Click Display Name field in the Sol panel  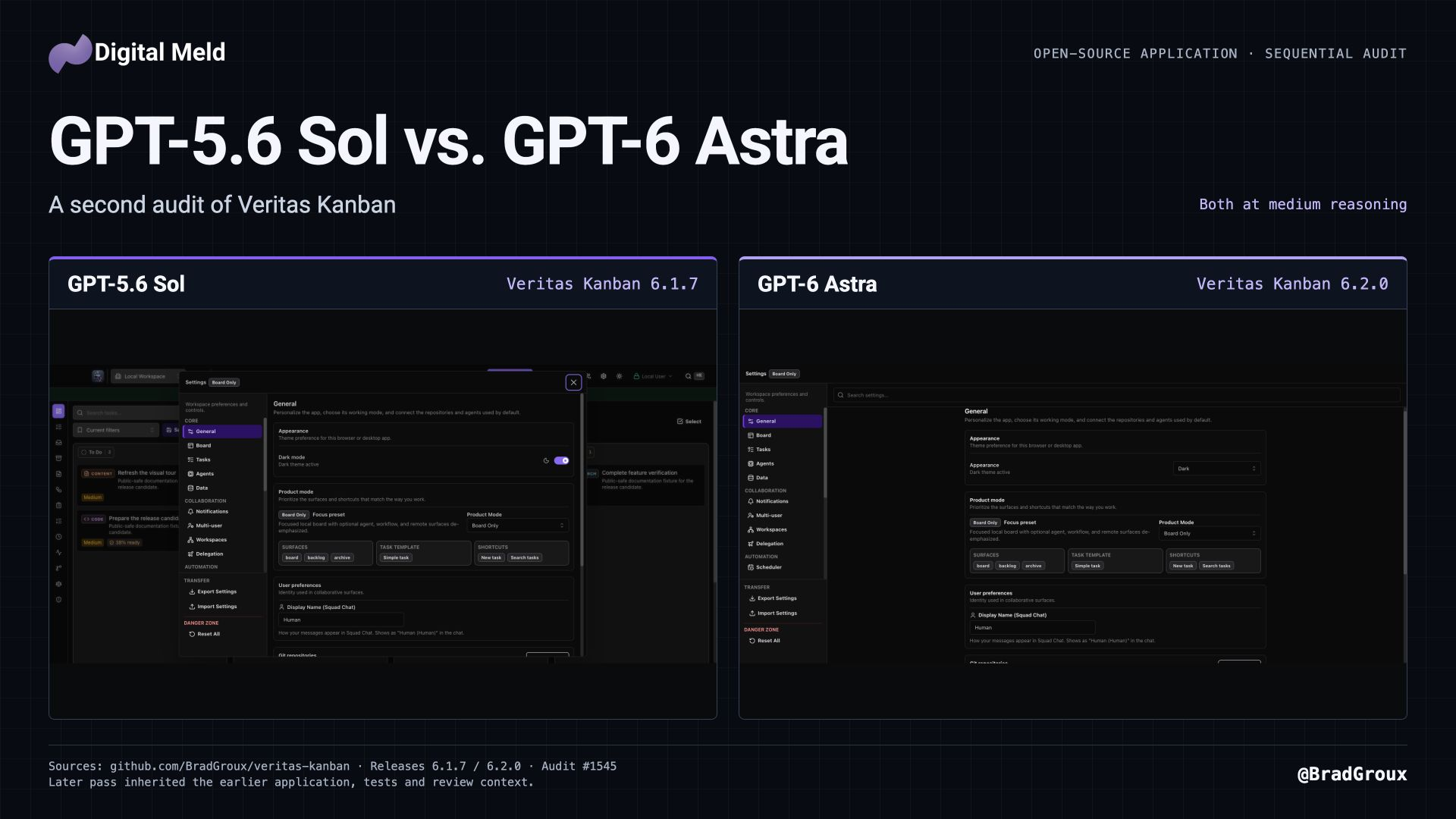(341, 620)
